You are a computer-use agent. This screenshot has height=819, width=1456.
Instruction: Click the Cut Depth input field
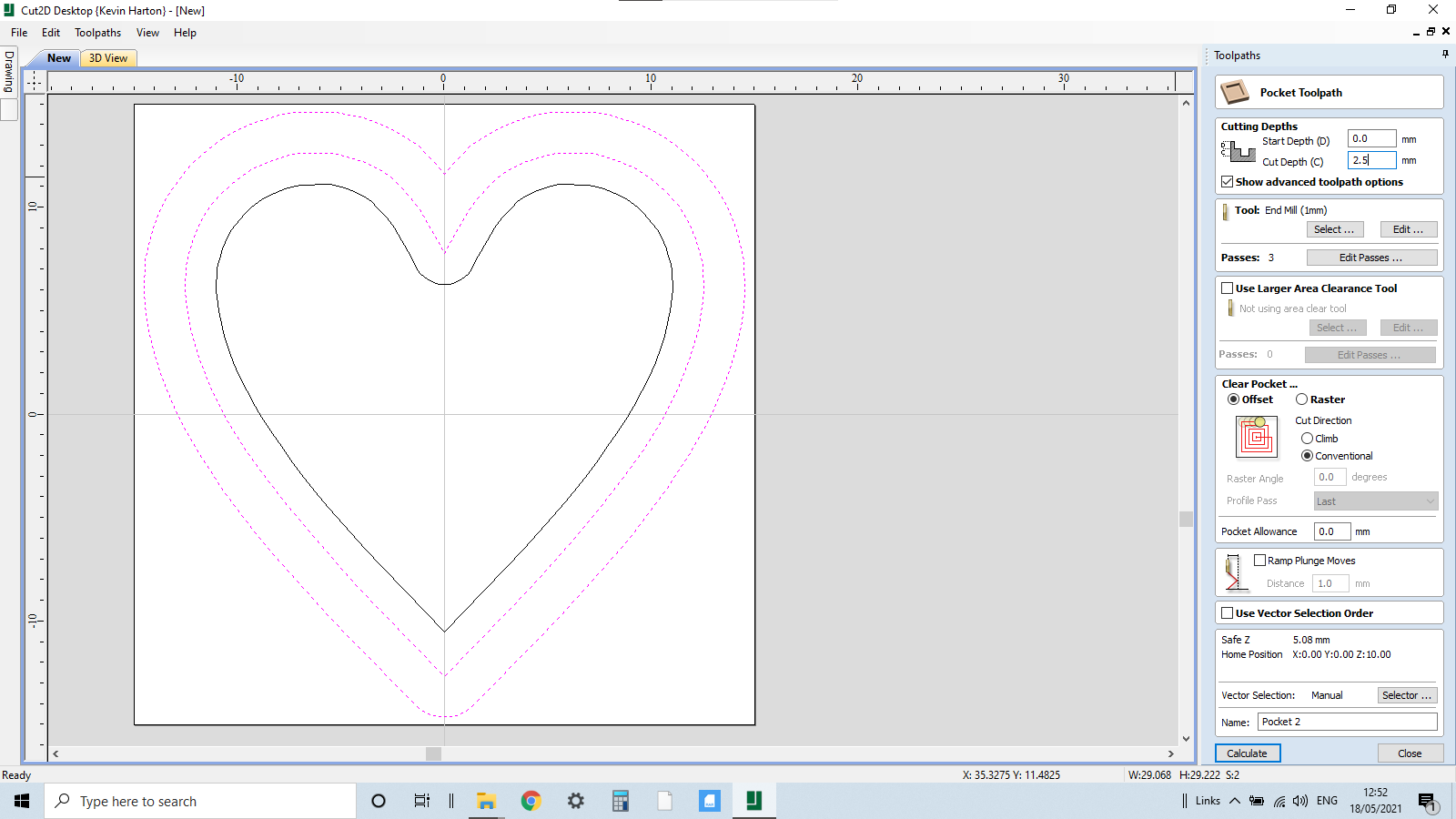(1371, 160)
